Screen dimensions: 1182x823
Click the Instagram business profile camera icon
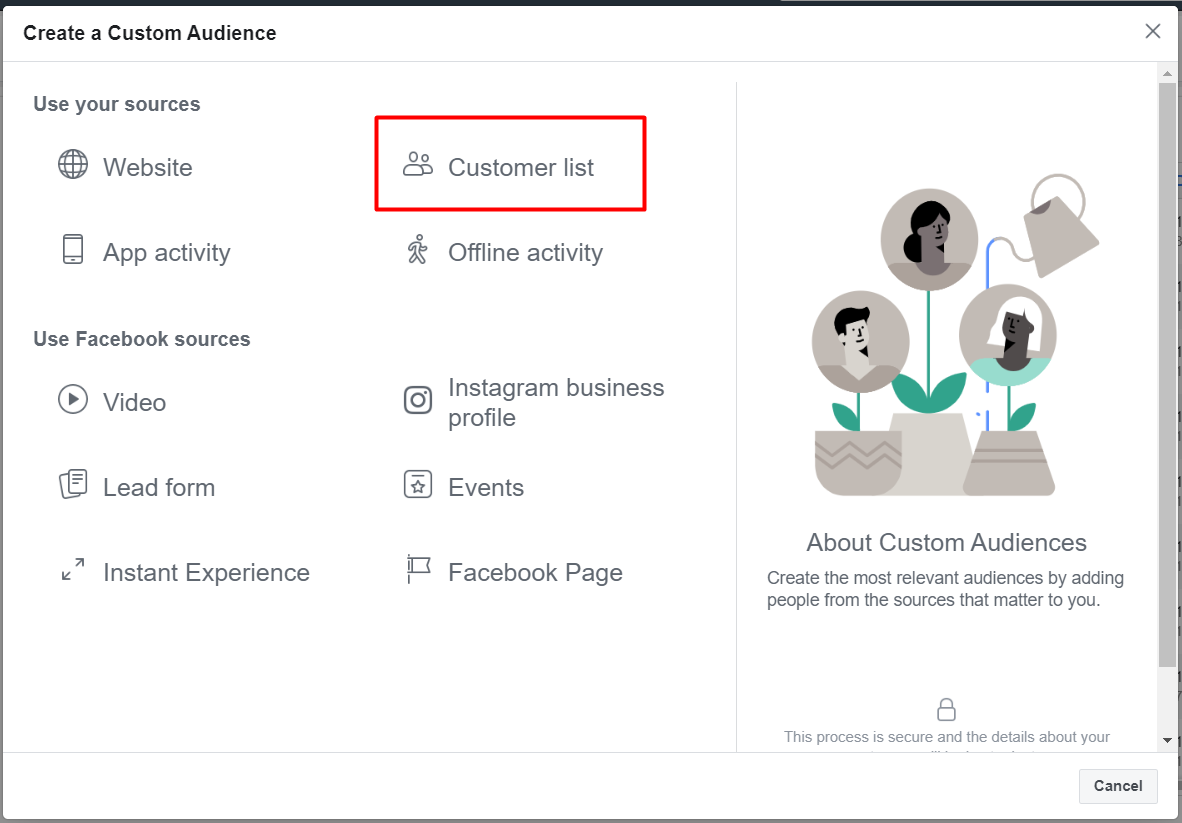(x=418, y=399)
